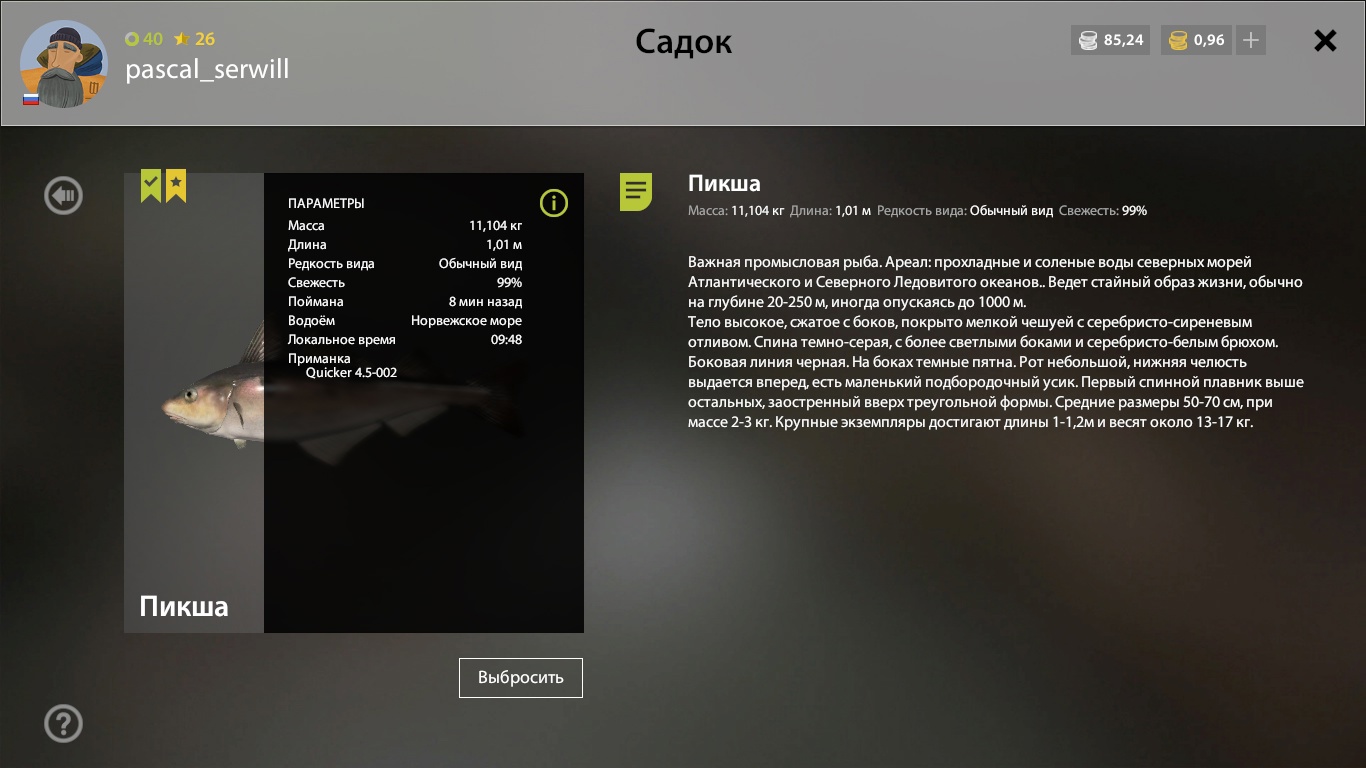Open help via question mark icon
Viewport: 1366px width, 768px height.
(63, 723)
